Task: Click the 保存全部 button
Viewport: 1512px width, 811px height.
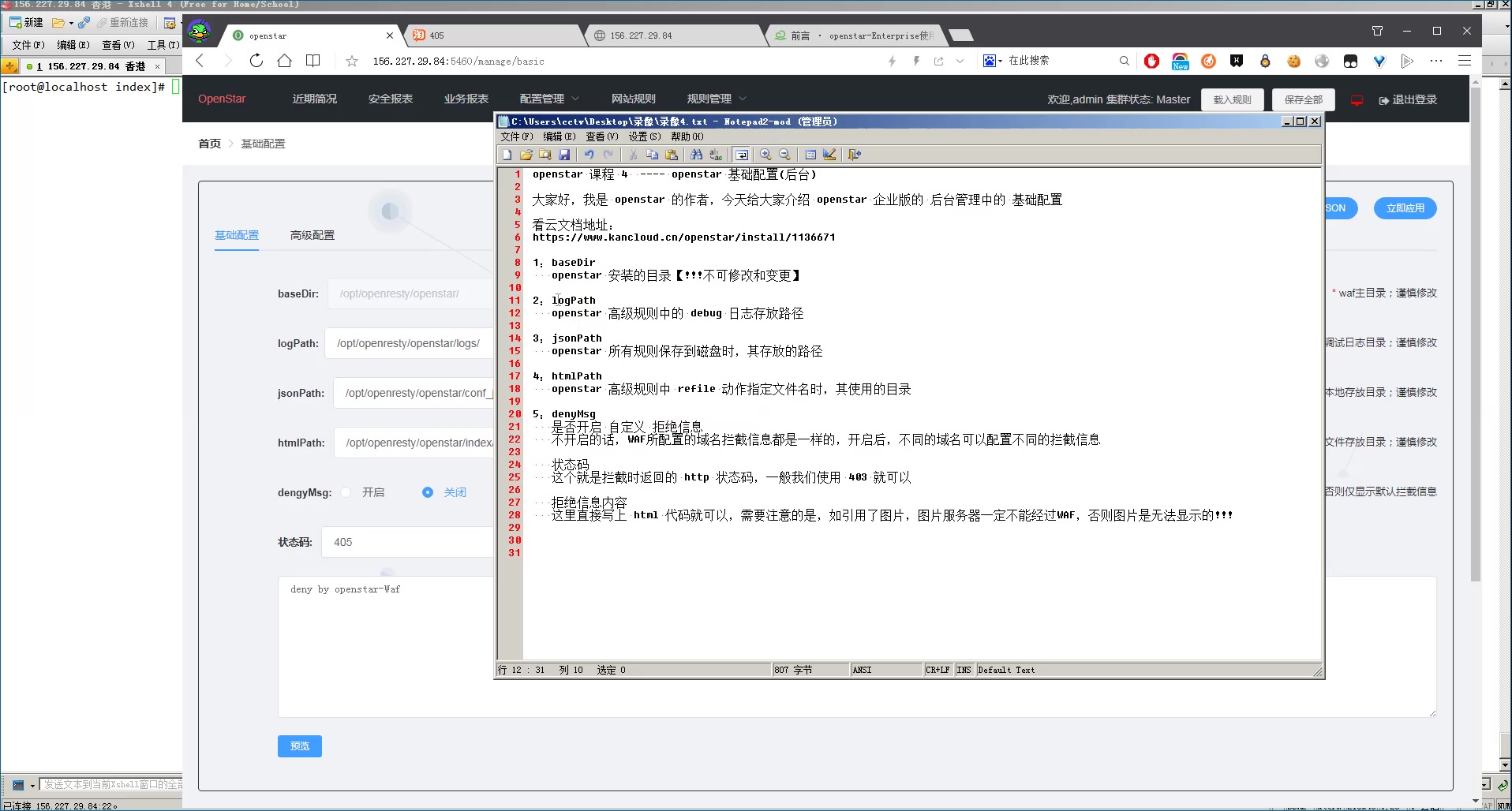Action: tap(1303, 99)
